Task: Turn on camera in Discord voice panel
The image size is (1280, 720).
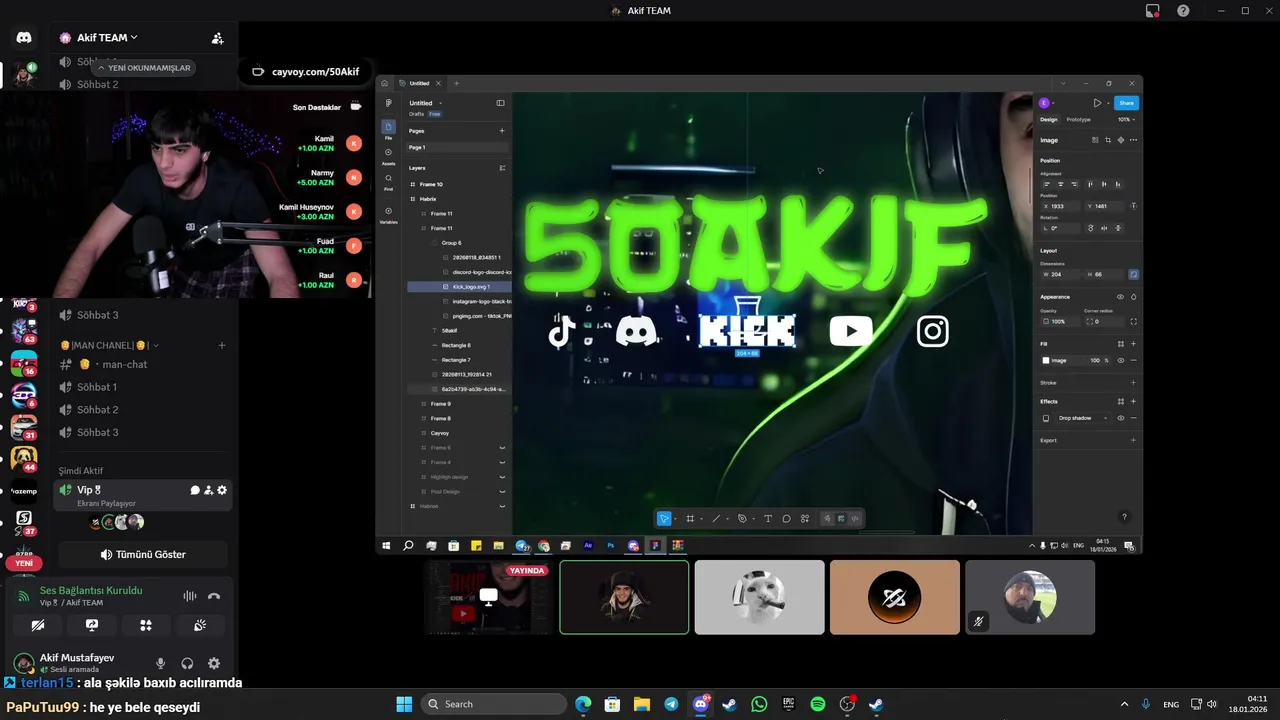Action: (38, 625)
